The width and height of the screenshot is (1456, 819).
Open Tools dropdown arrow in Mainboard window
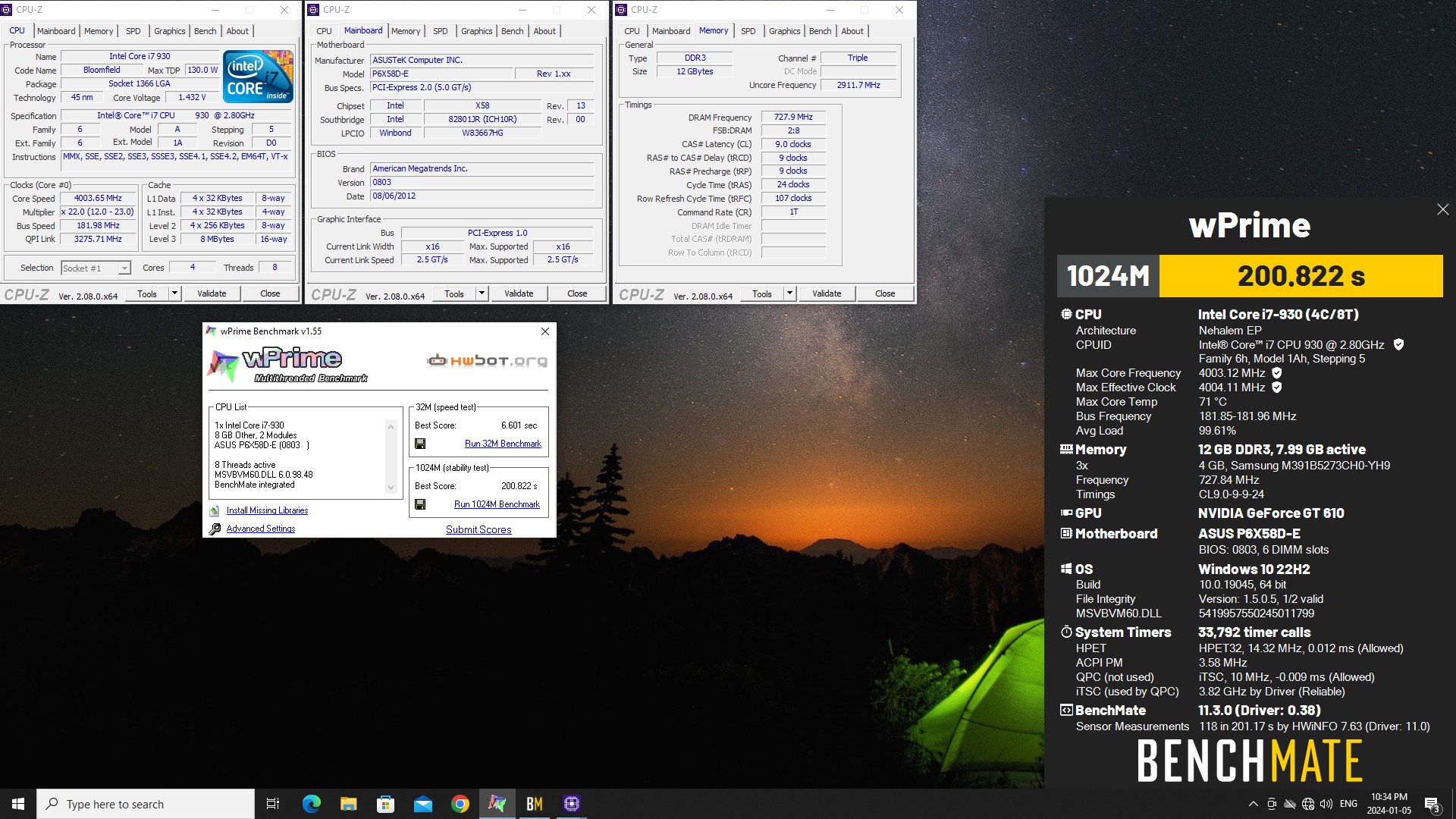tap(482, 293)
